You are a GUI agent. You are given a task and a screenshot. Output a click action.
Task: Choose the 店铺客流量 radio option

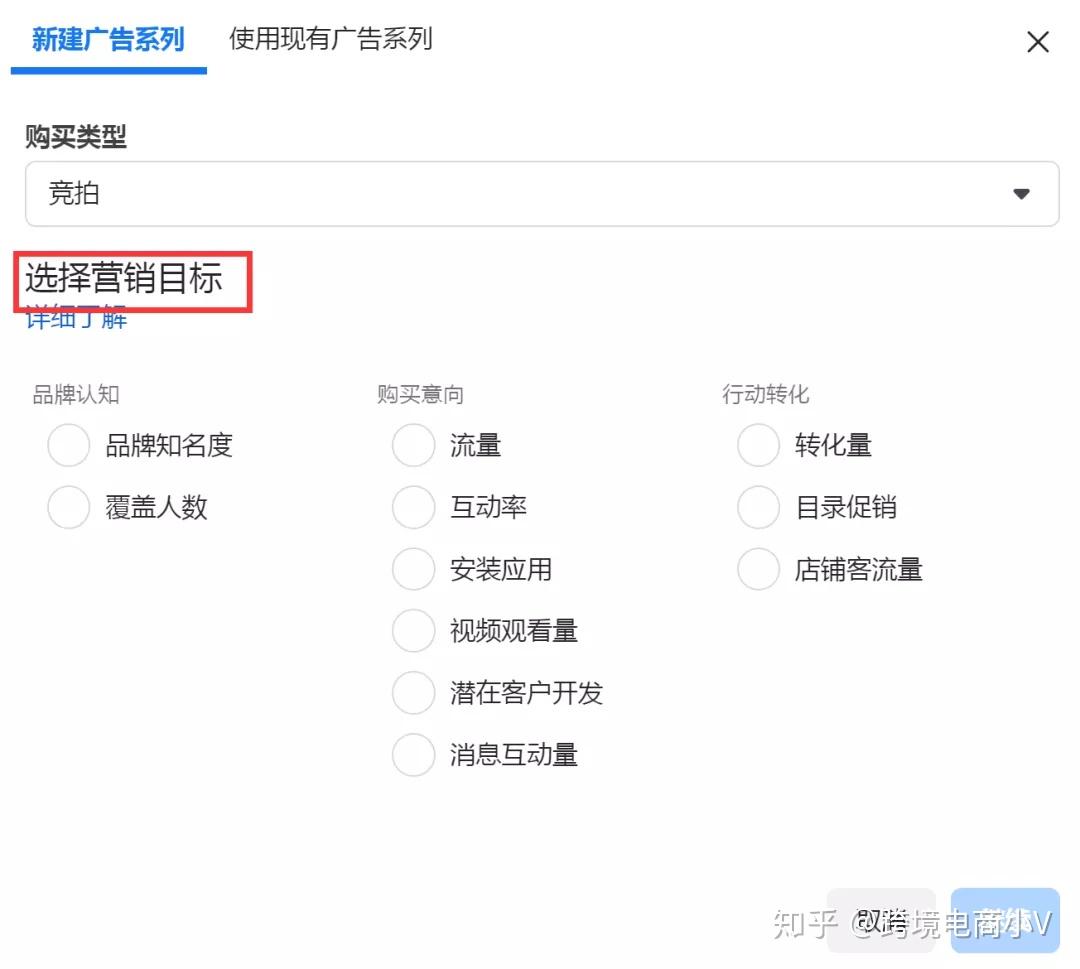pyautogui.click(x=758, y=570)
